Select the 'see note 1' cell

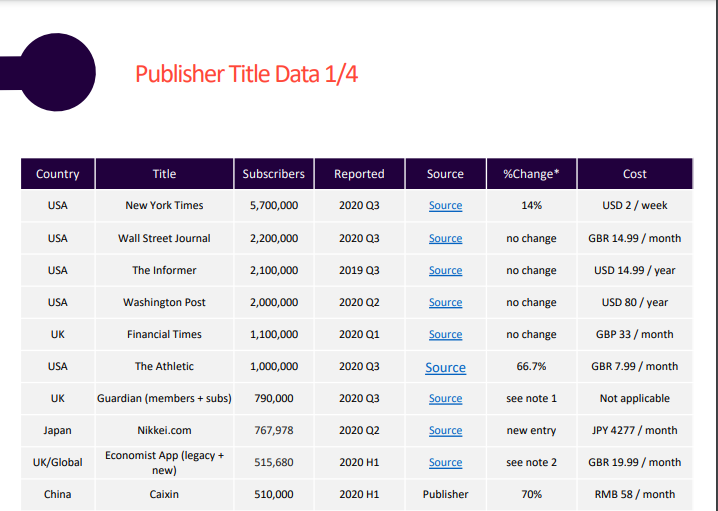(531, 398)
